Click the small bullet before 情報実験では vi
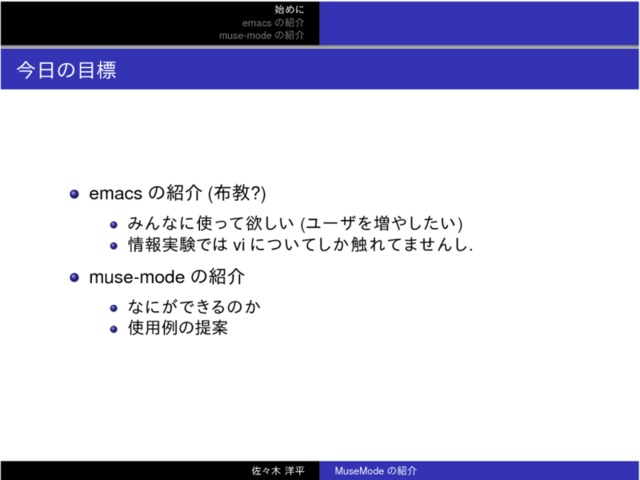 click(115, 244)
